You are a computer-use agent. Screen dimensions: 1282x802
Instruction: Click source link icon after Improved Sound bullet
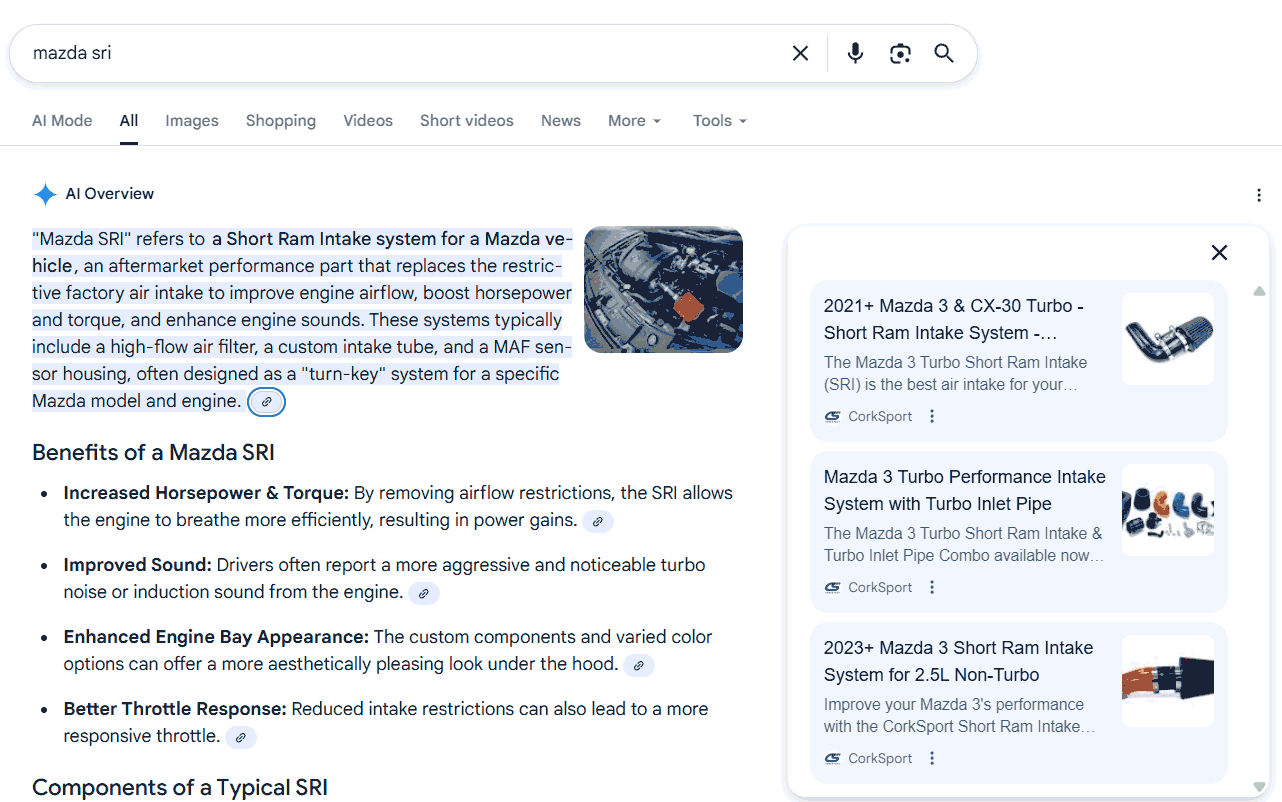pos(424,594)
